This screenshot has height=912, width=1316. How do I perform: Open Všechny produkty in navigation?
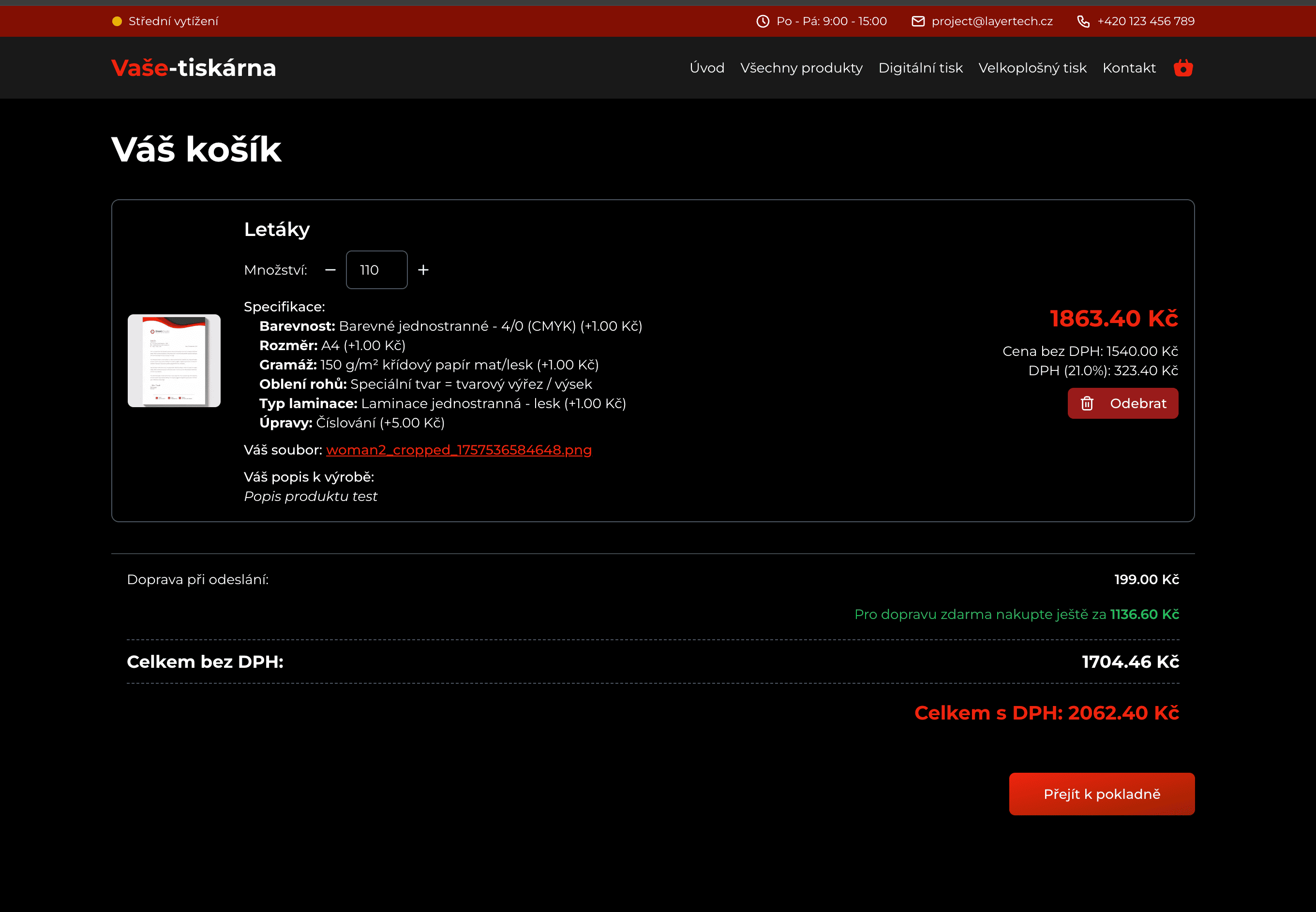[x=801, y=68]
